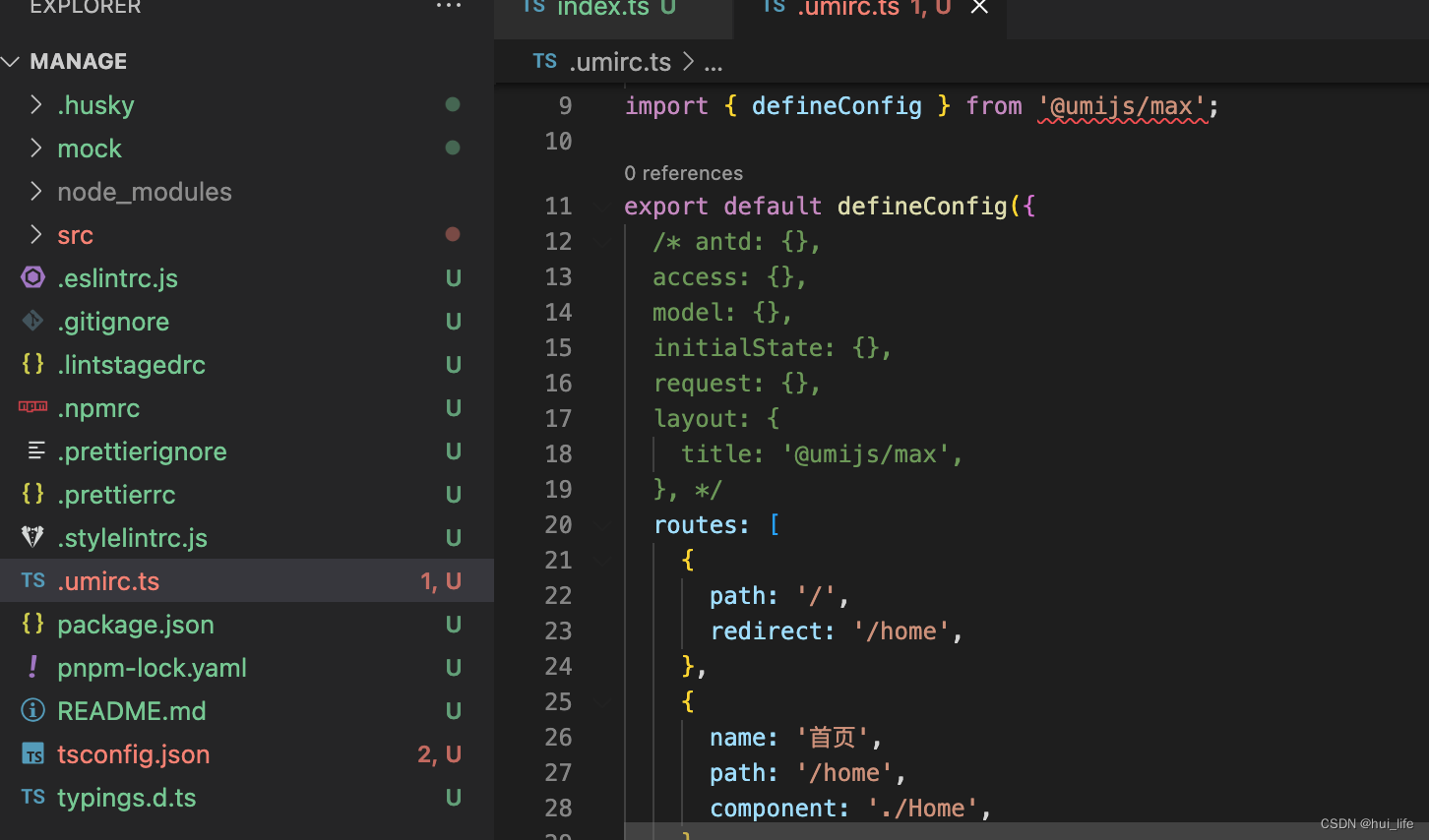This screenshot has height=840, width=1429.
Task: Click line number 17 in the gutter
Action: (x=558, y=419)
